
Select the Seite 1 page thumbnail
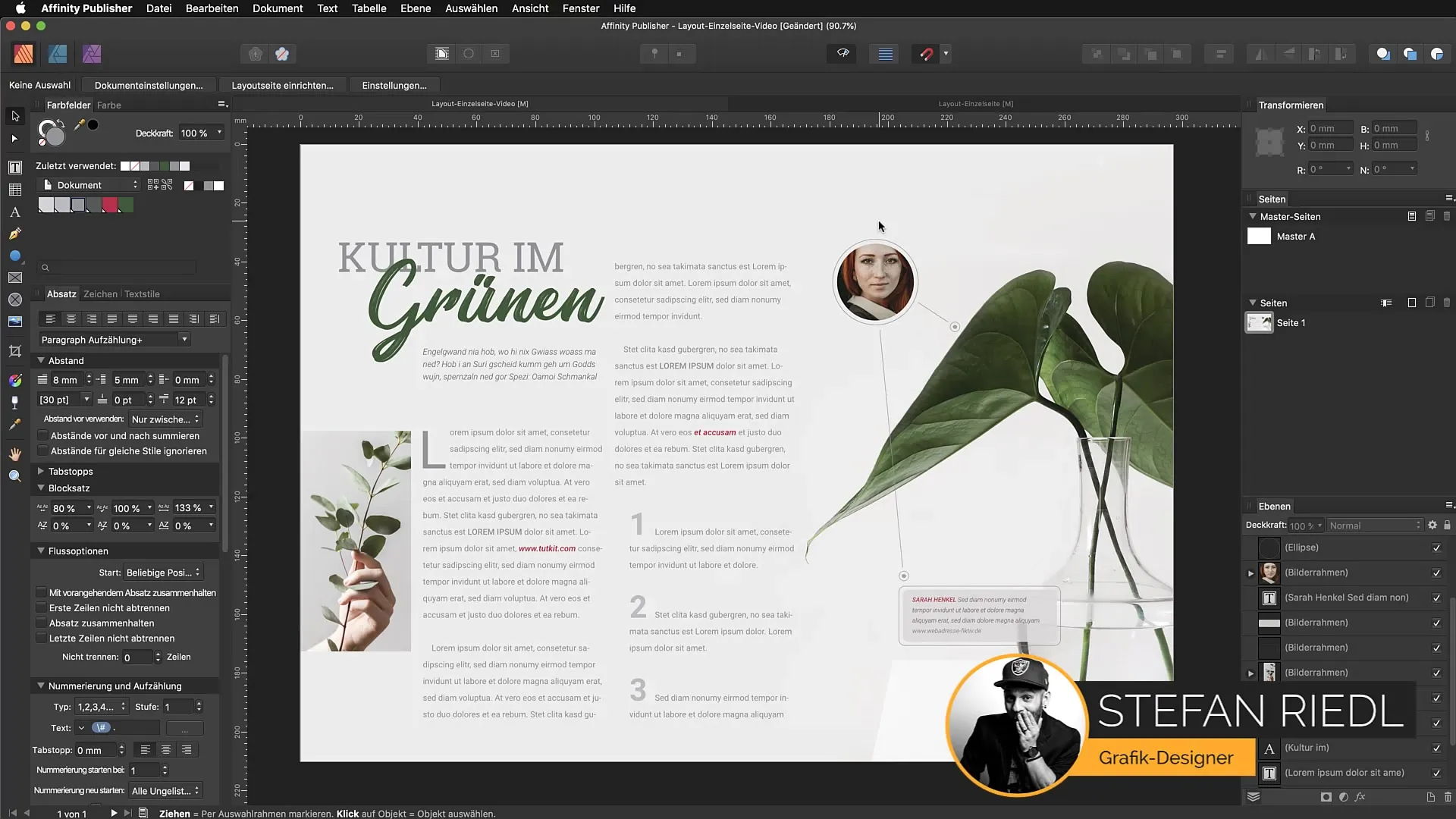[1259, 323]
